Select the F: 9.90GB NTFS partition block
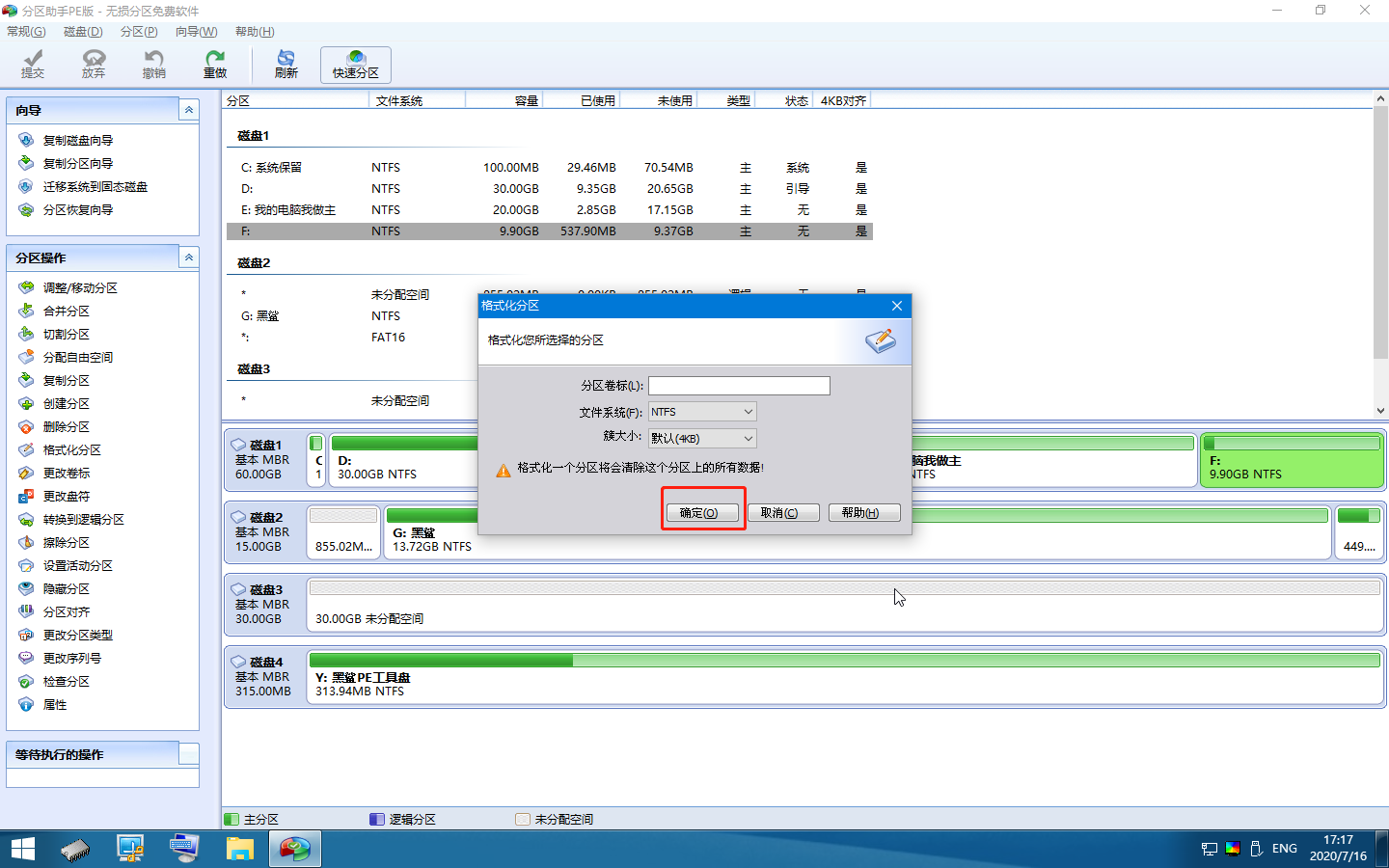1389x868 pixels. (1292, 460)
